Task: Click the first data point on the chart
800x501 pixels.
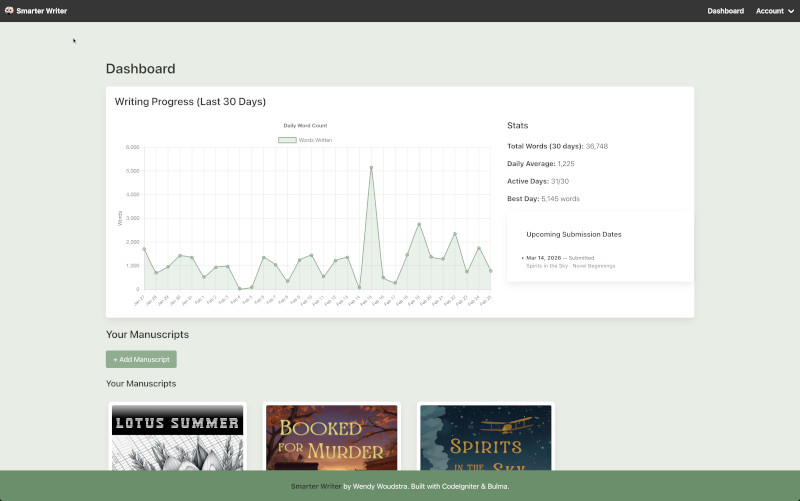Action: click(144, 249)
